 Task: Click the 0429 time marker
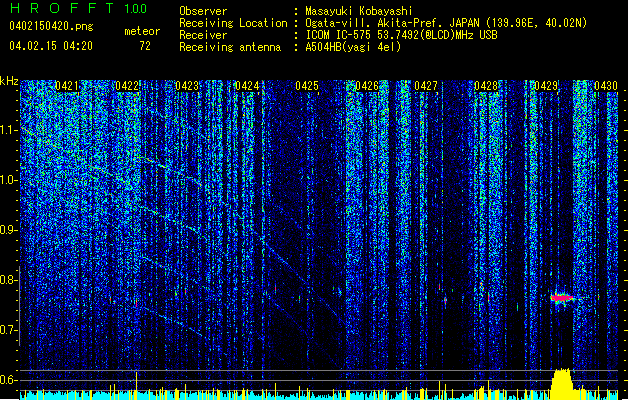(x=546, y=86)
